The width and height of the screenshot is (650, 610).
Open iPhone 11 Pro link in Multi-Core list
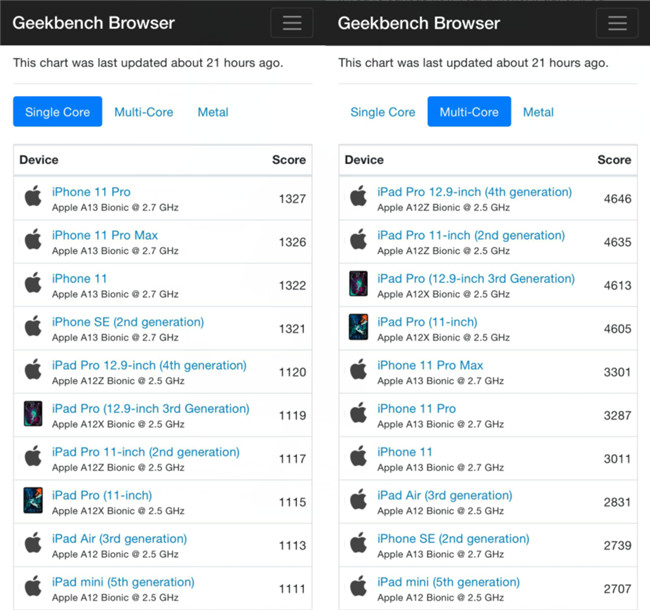[417, 409]
